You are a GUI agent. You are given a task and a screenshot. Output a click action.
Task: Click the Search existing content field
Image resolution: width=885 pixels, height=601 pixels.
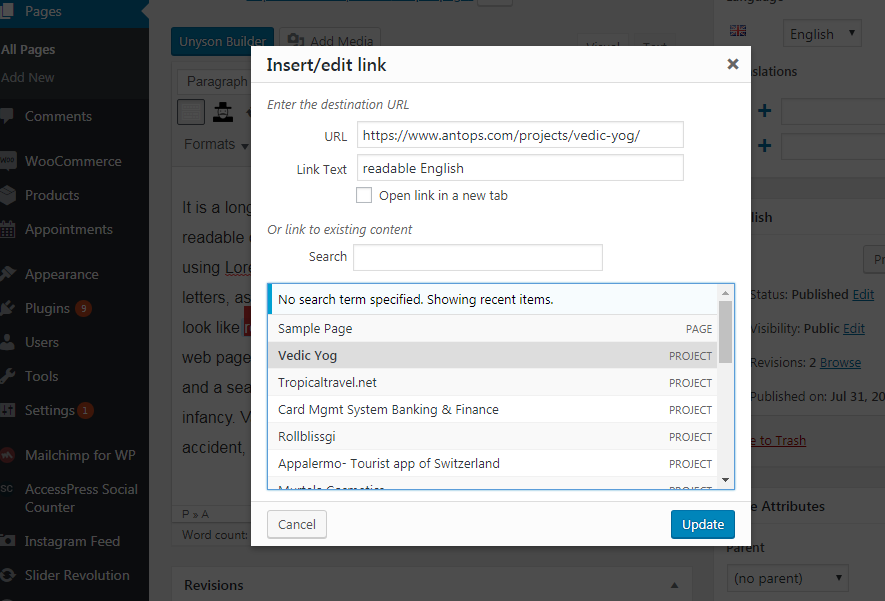[477, 257]
